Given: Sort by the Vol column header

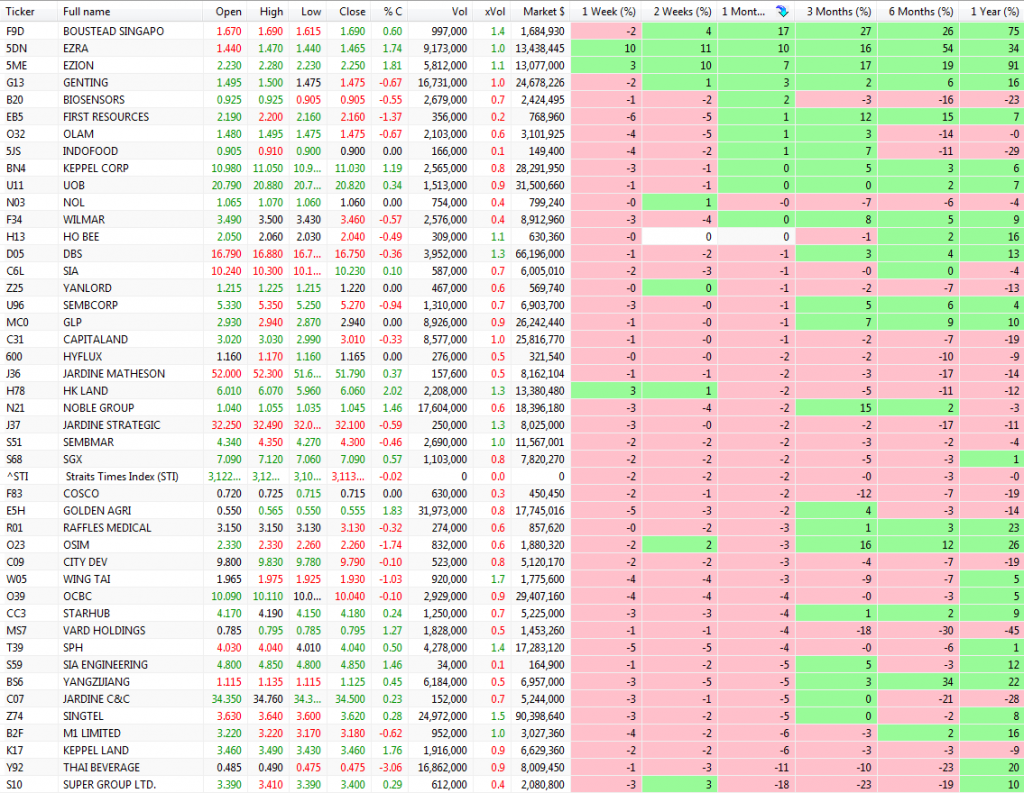Looking at the screenshot, I should [458, 11].
